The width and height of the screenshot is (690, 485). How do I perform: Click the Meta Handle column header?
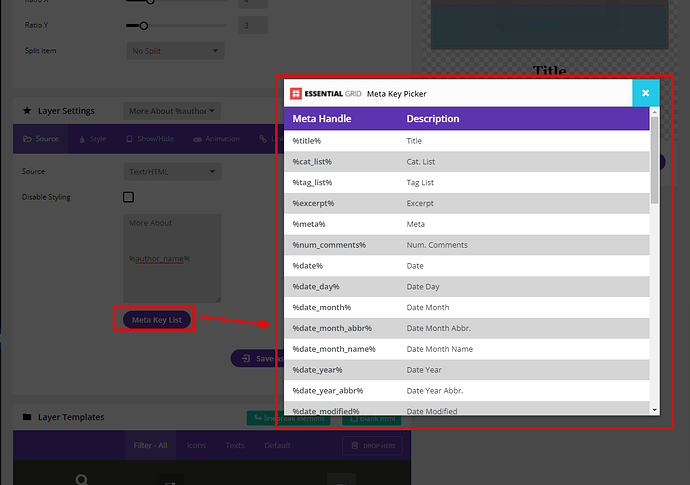tap(322, 118)
